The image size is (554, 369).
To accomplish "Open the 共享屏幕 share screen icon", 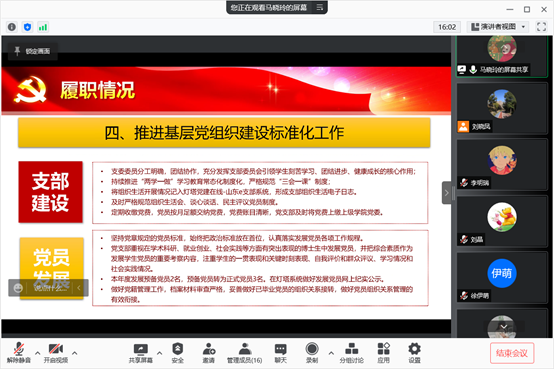I will tap(141, 353).
